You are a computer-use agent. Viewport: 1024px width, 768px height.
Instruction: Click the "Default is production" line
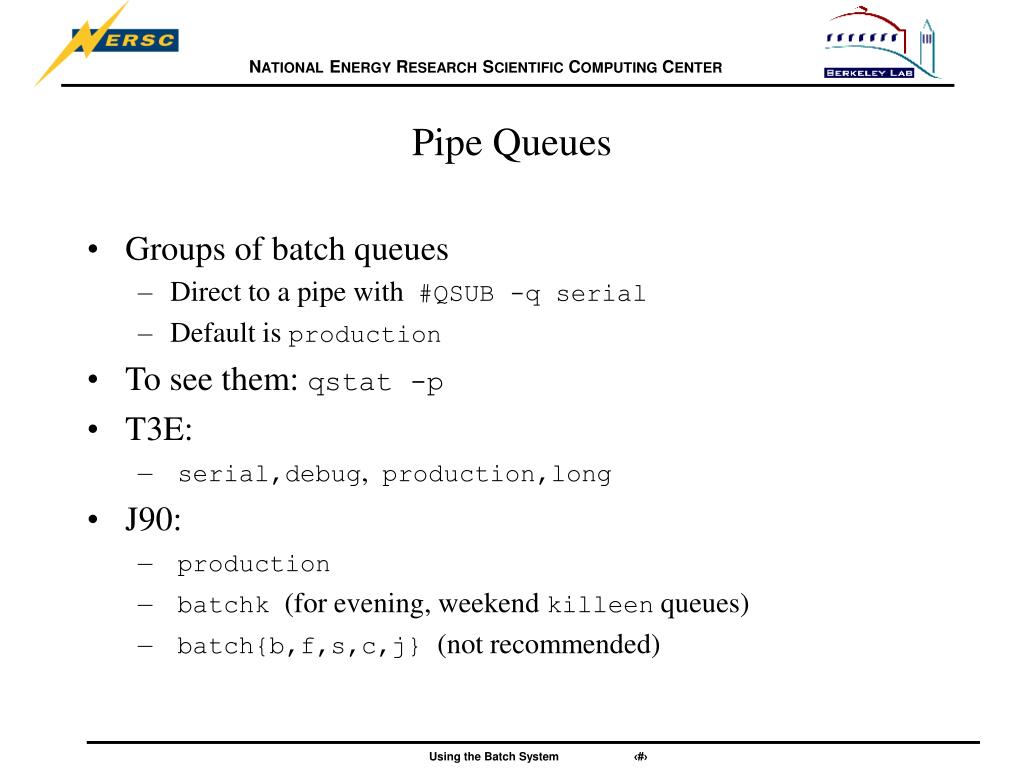(x=306, y=334)
